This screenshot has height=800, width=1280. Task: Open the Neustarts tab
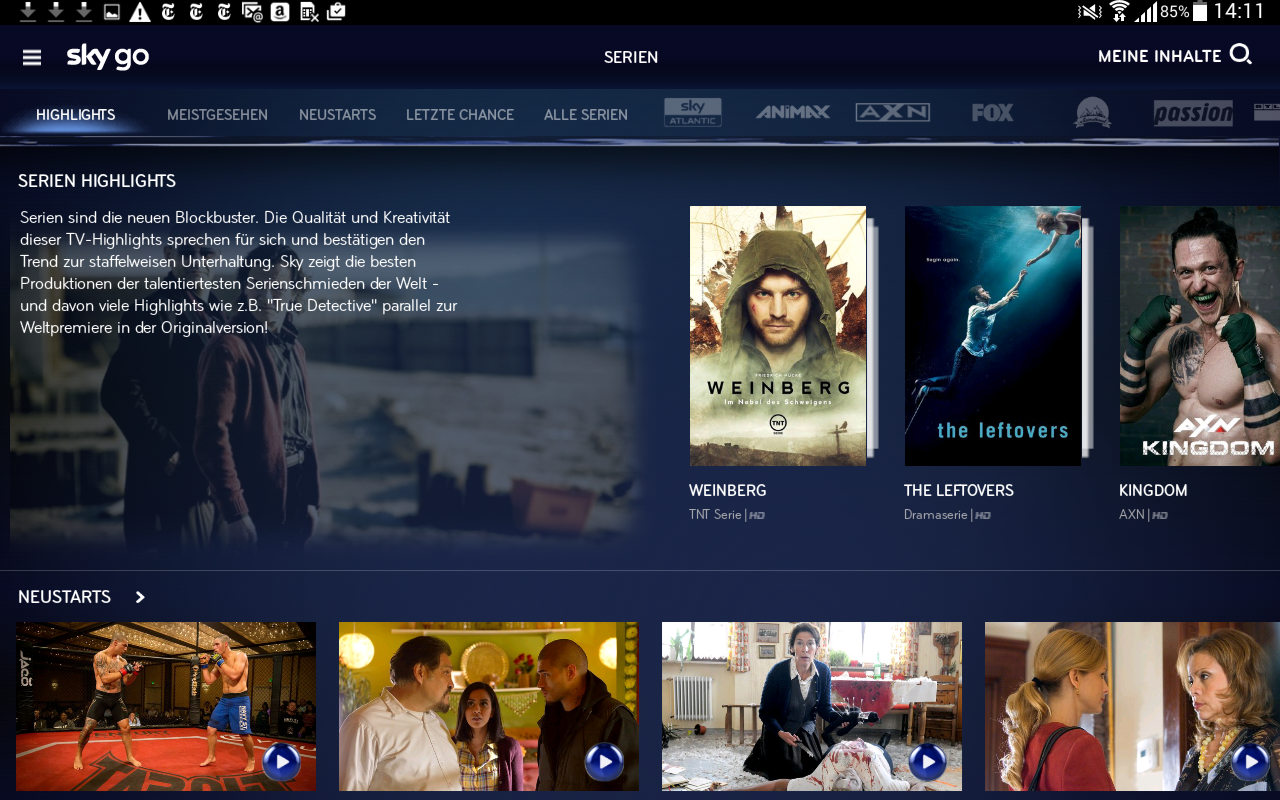pyautogui.click(x=337, y=115)
